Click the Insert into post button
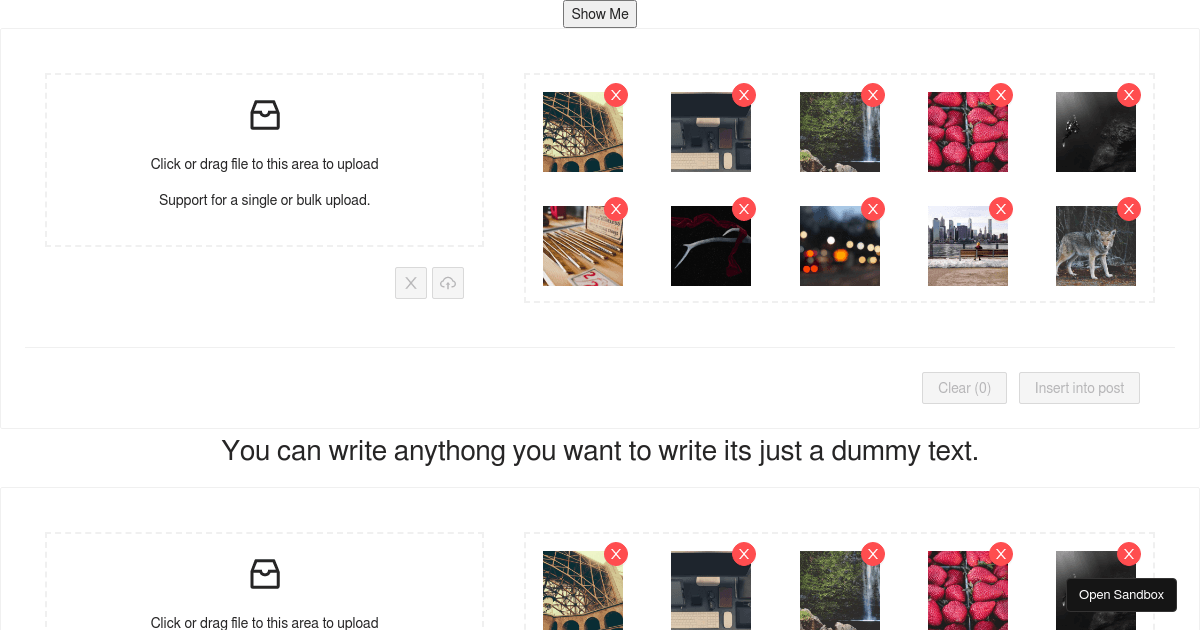Image resolution: width=1200 pixels, height=630 pixels. pyautogui.click(x=1079, y=388)
